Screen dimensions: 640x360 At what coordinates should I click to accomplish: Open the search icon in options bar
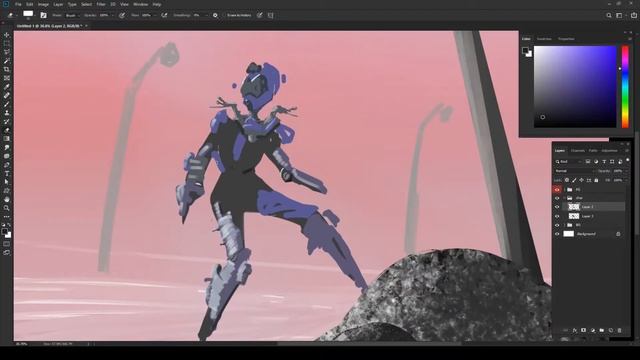[x=609, y=16]
